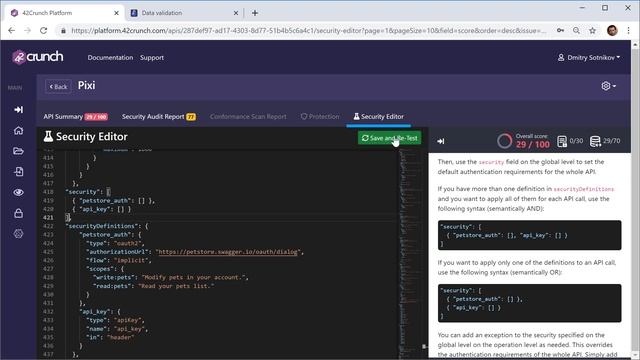
Task: Click the "in": "header" line
Action: click(x=110, y=337)
